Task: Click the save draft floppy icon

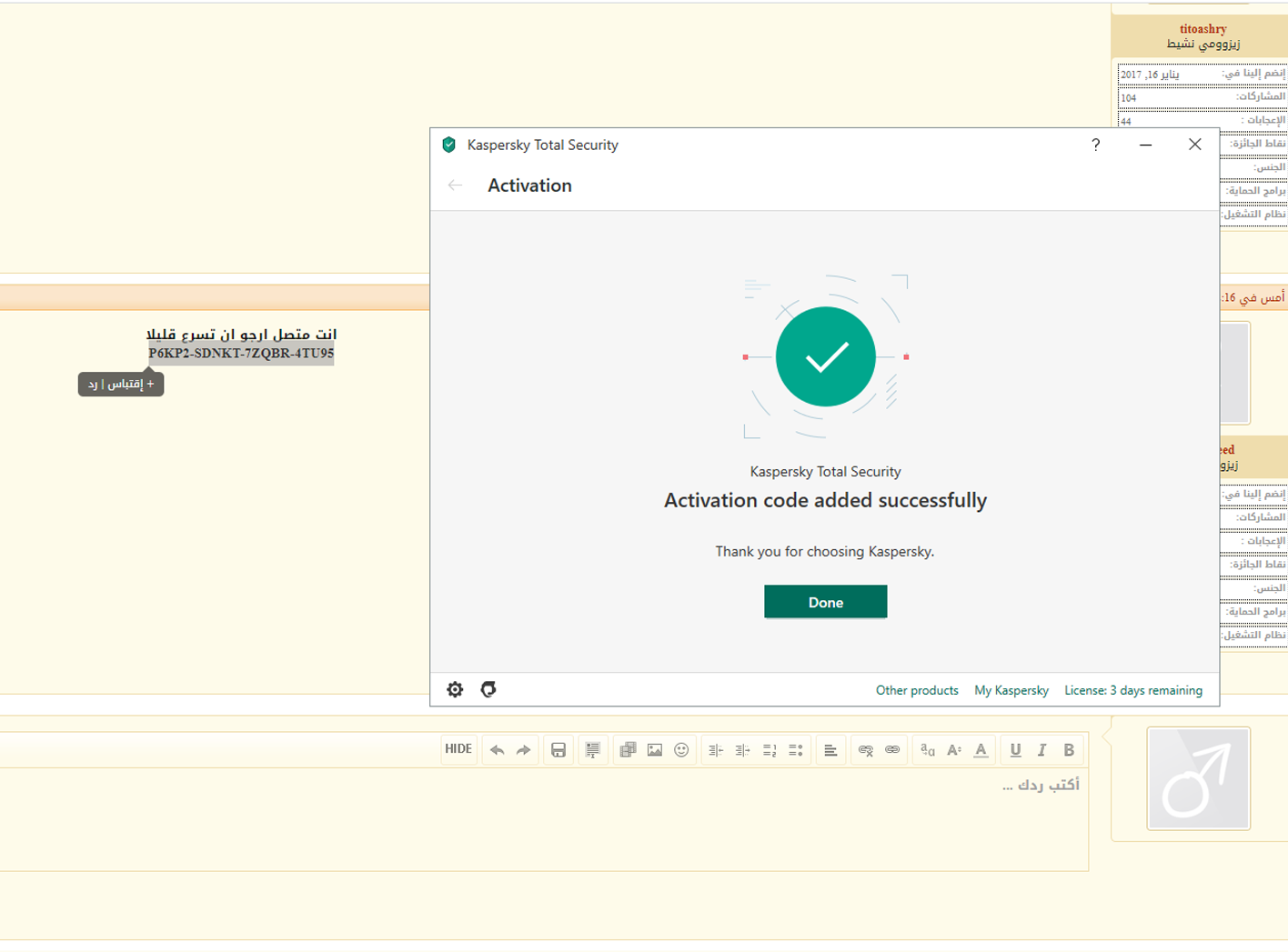Action: tap(558, 750)
